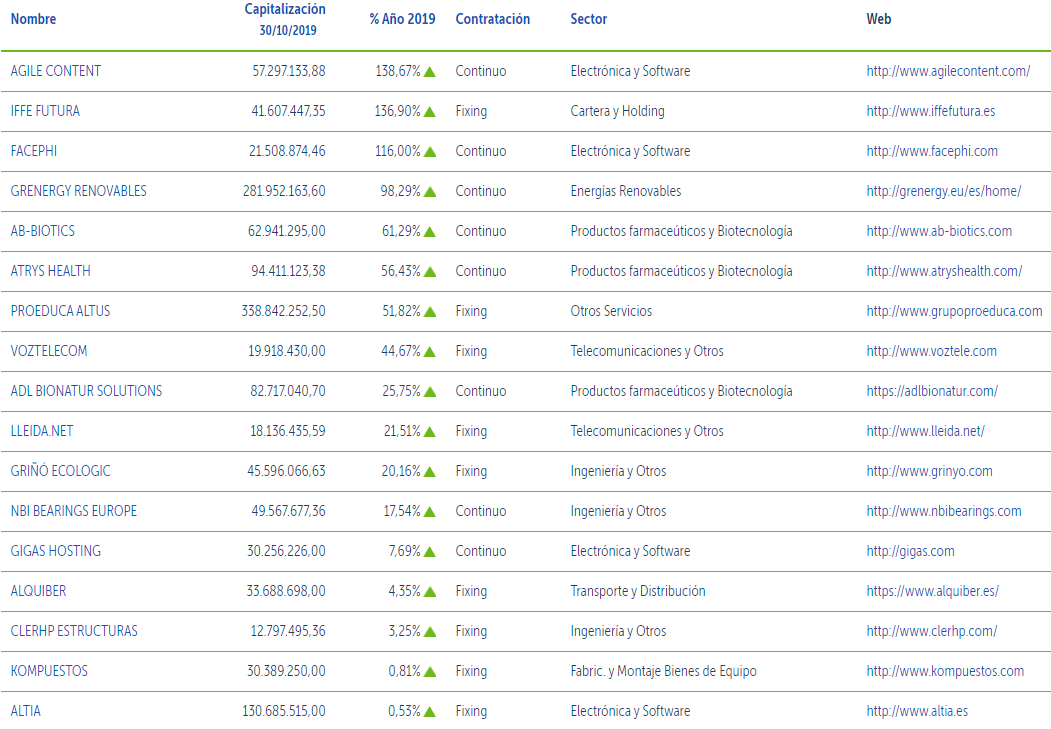Click green up arrow beside 25,75%

pos(430,392)
